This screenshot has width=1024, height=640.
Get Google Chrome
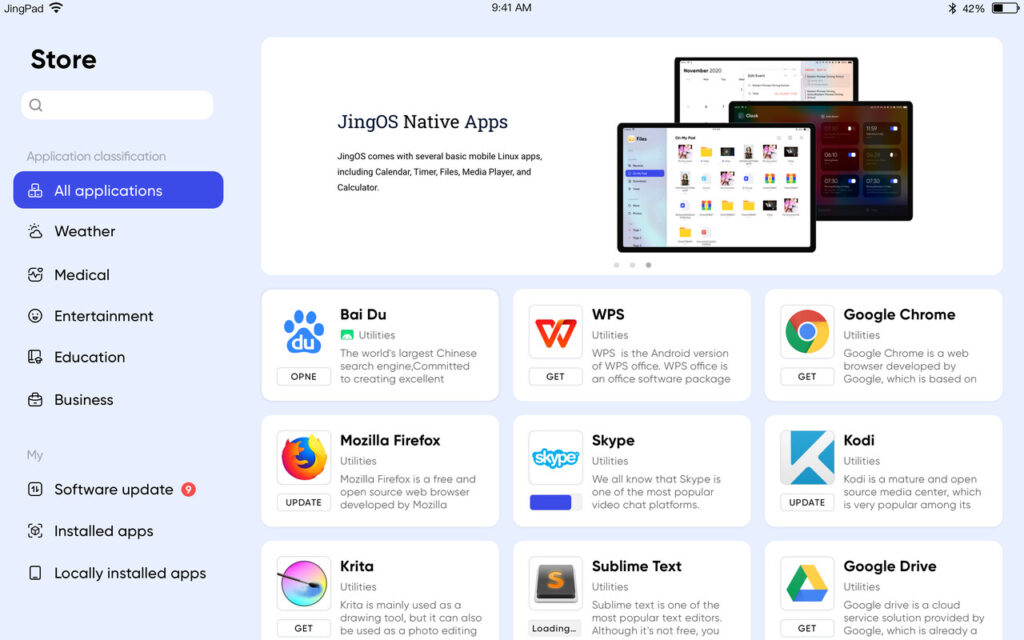coord(807,377)
